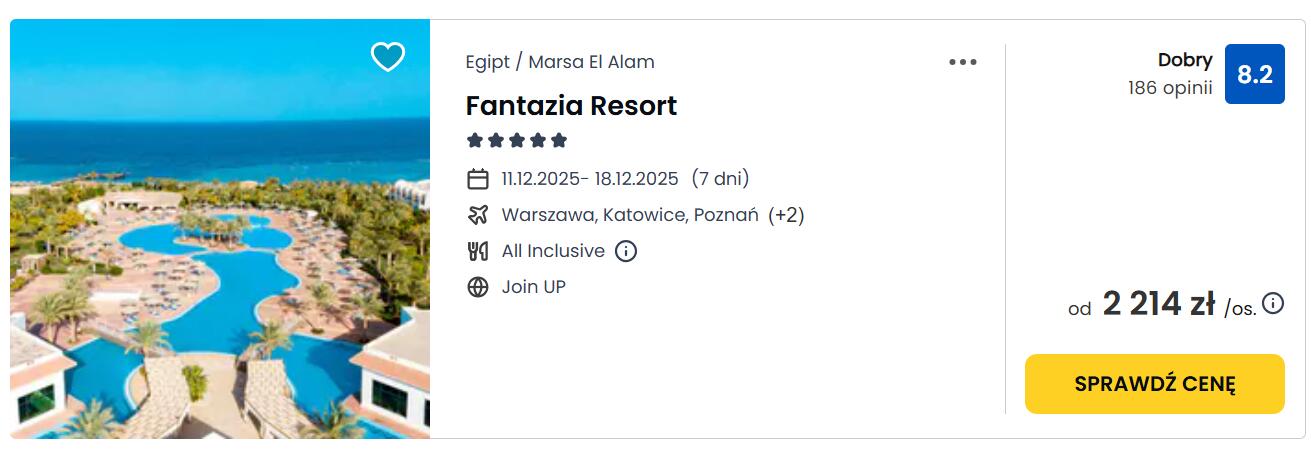This screenshot has height=452, width=1311.
Task: Click the 2 214 zł price
Action: tap(1158, 304)
